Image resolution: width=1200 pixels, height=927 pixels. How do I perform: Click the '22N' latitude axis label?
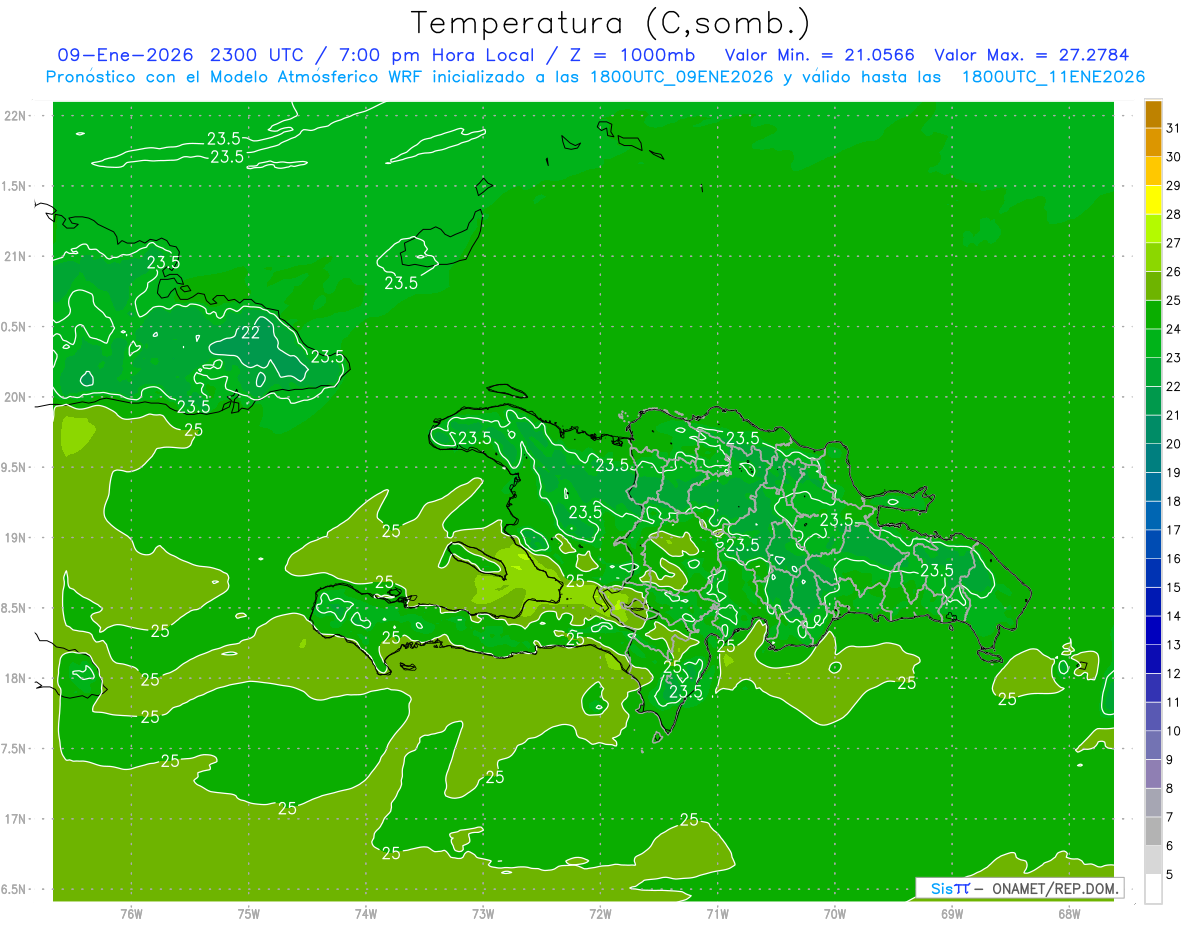pyautogui.click(x=15, y=116)
